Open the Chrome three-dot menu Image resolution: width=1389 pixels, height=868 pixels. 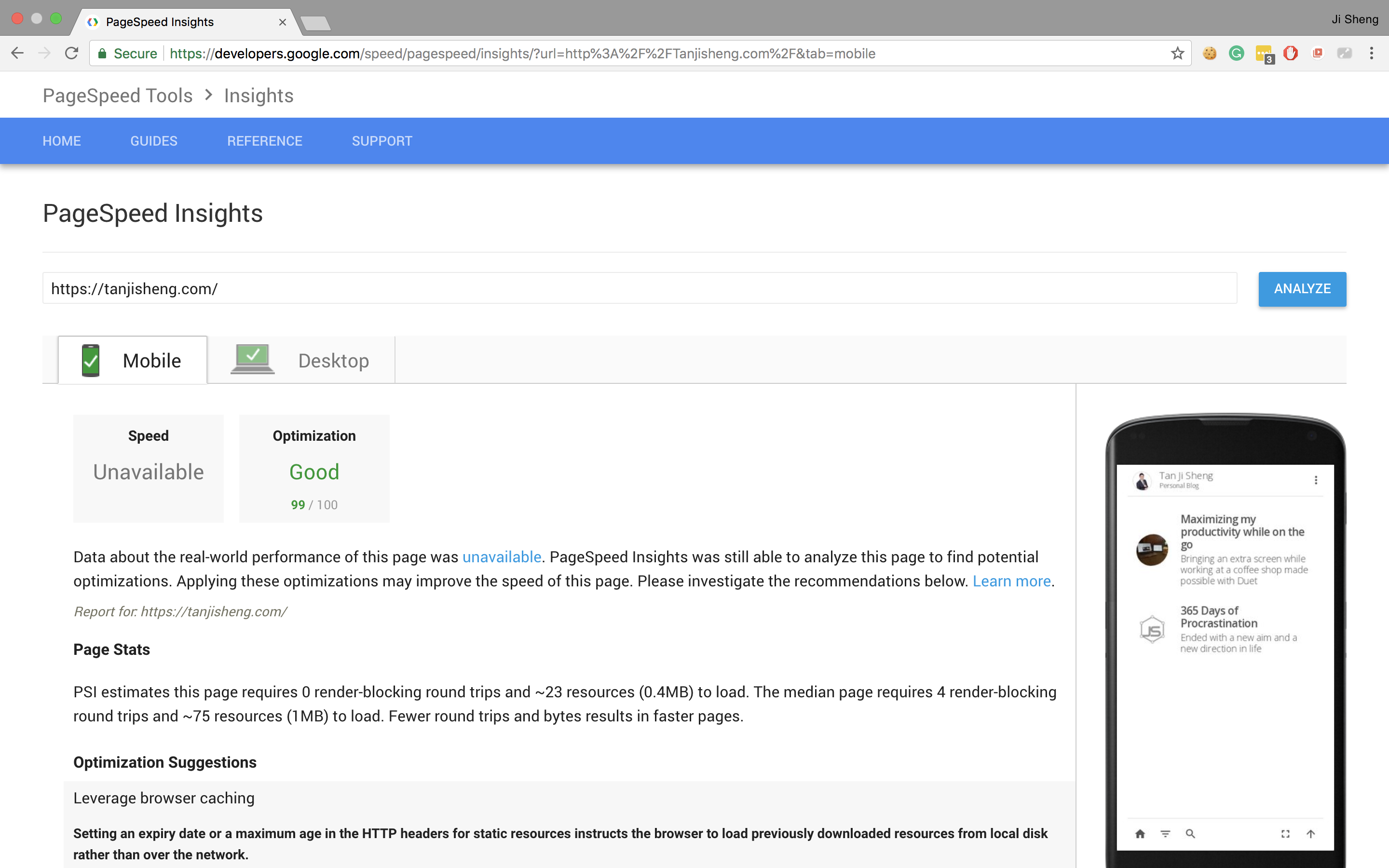(1371, 54)
